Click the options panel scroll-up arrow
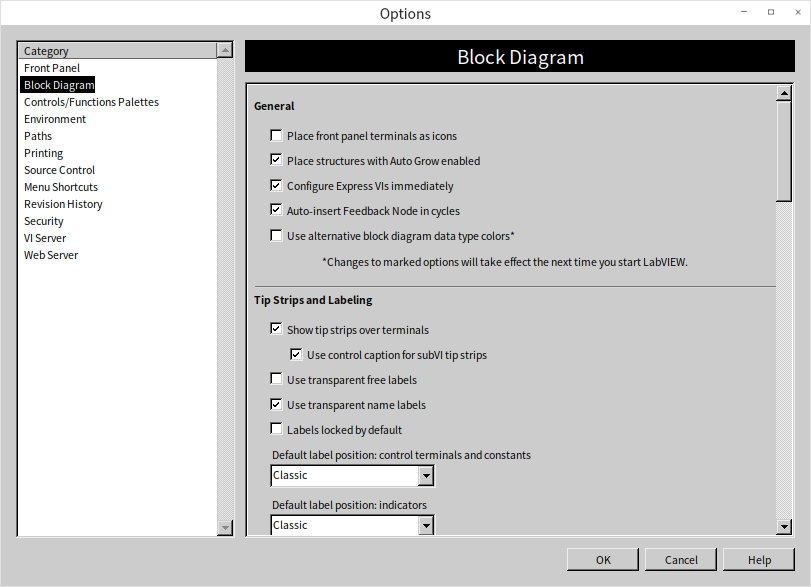The height and width of the screenshot is (587, 811). click(x=784, y=93)
